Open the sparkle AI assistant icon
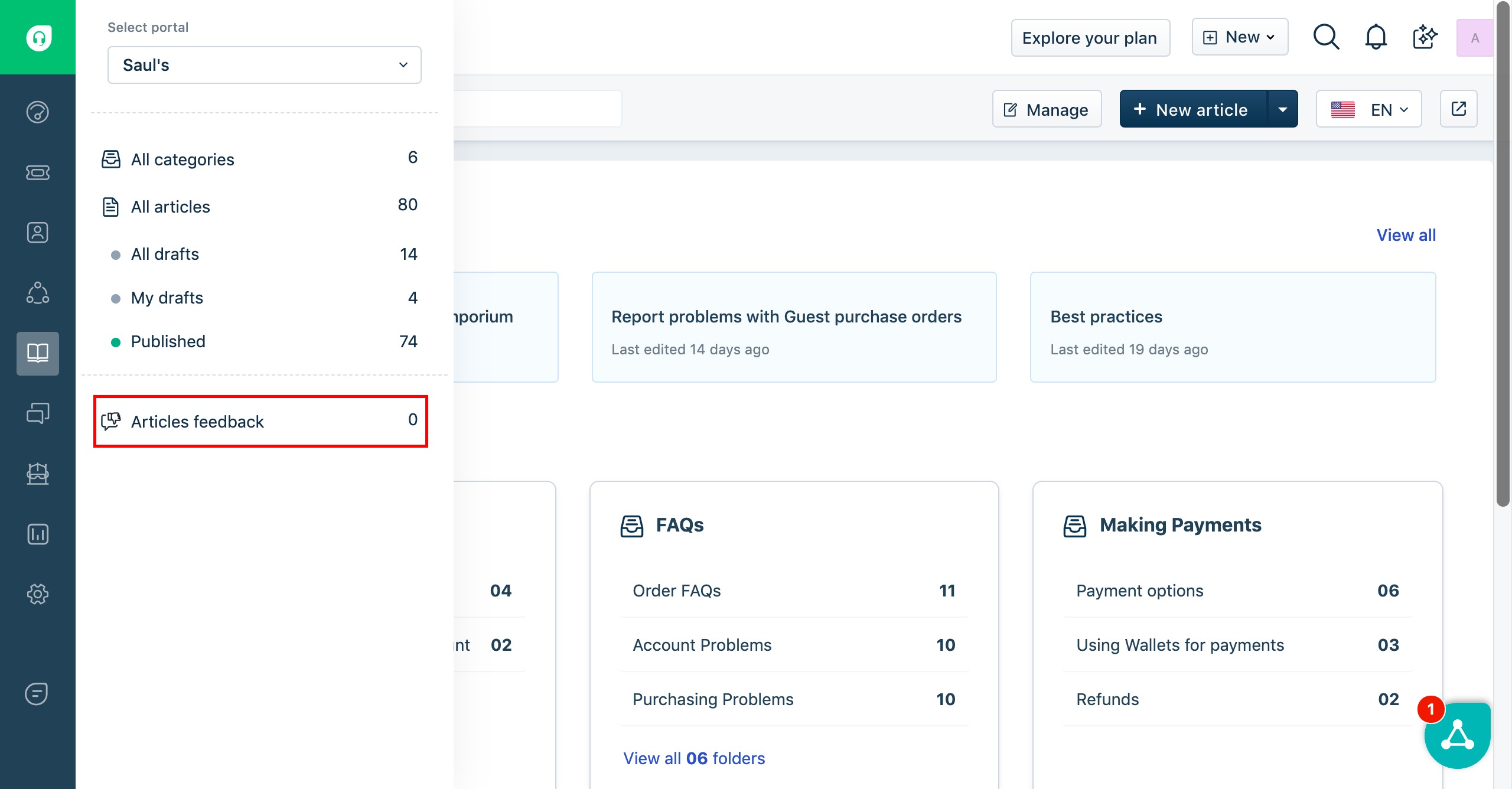 click(1425, 37)
